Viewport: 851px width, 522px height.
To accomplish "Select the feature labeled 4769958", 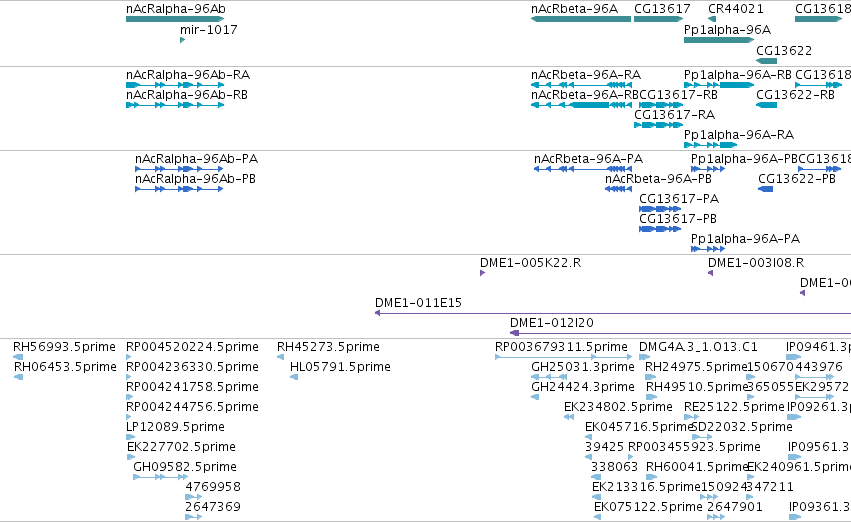I will coord(213,487).
